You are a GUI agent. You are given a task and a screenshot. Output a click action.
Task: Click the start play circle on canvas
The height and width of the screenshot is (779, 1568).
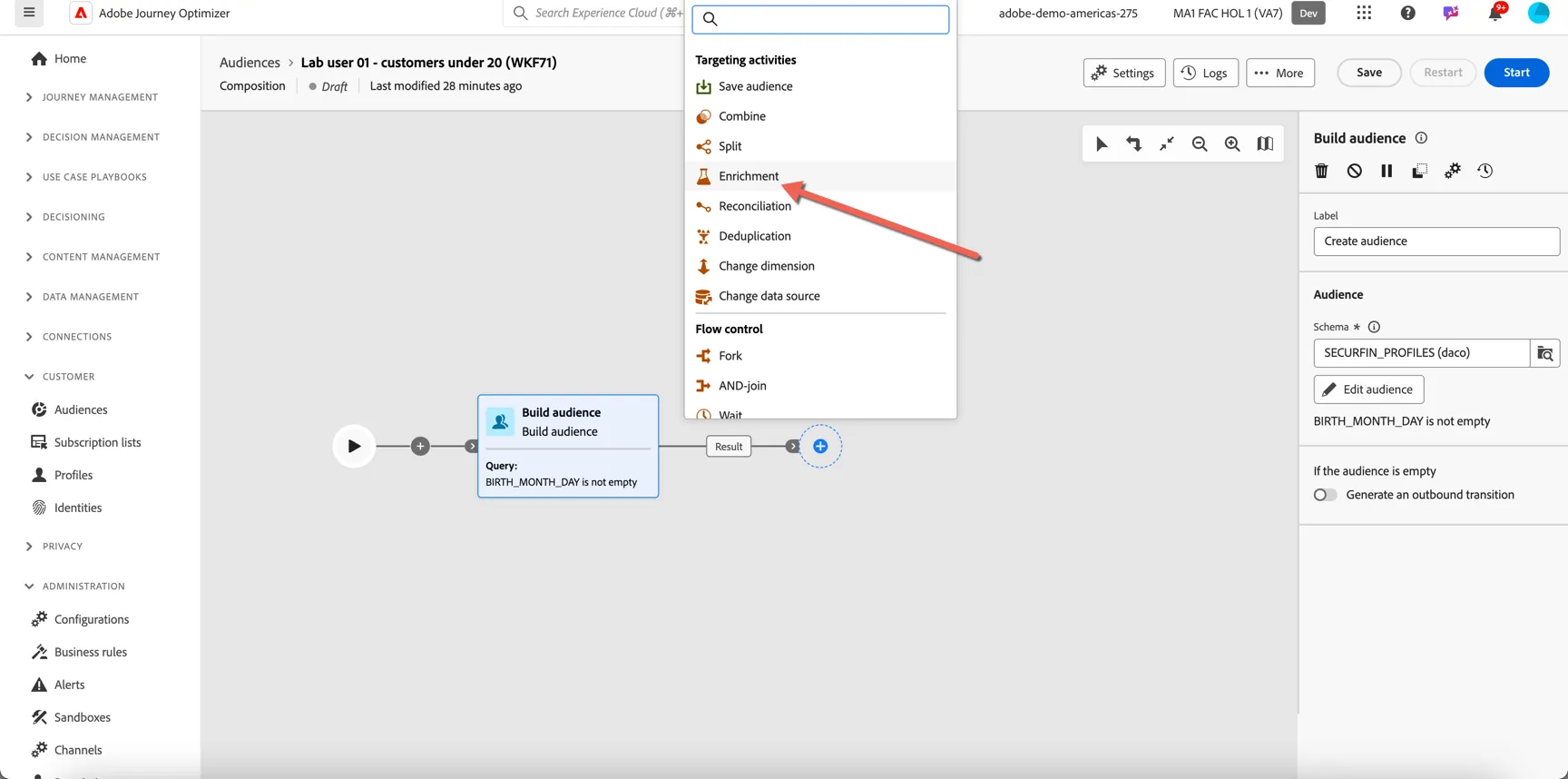point(354,446)
